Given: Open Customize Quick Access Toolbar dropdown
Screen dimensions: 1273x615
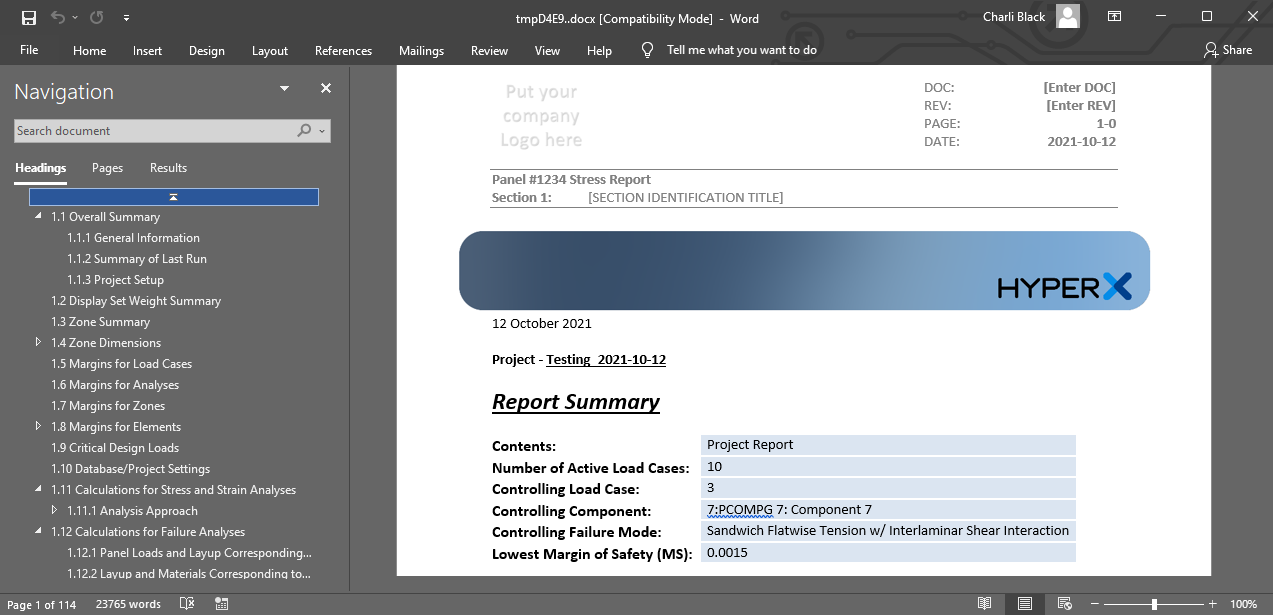Looking at the screenshot, I should (x=125, y=18).
